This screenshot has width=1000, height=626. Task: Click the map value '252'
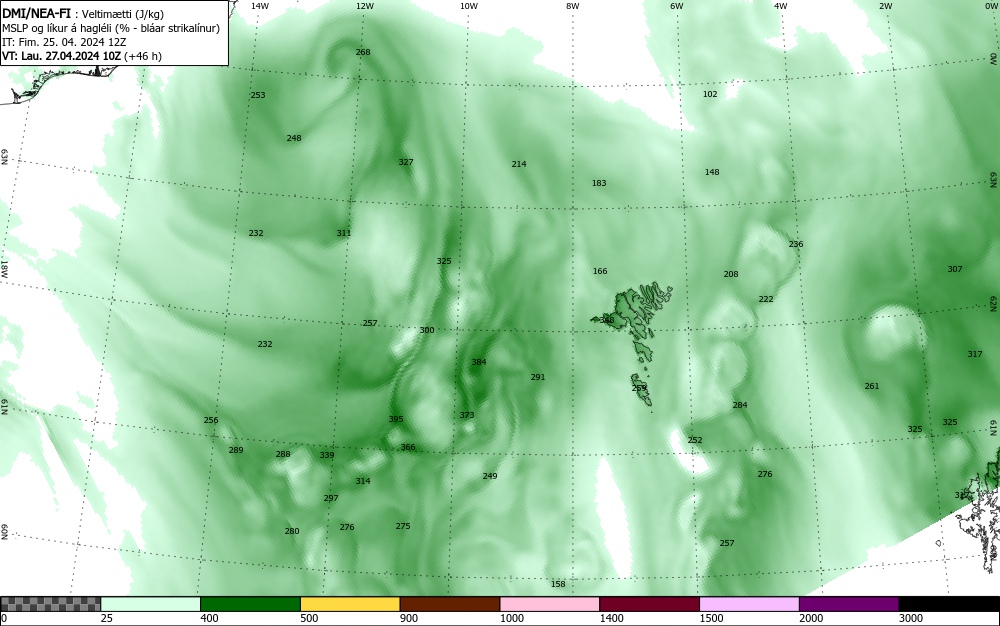(695, 440)
